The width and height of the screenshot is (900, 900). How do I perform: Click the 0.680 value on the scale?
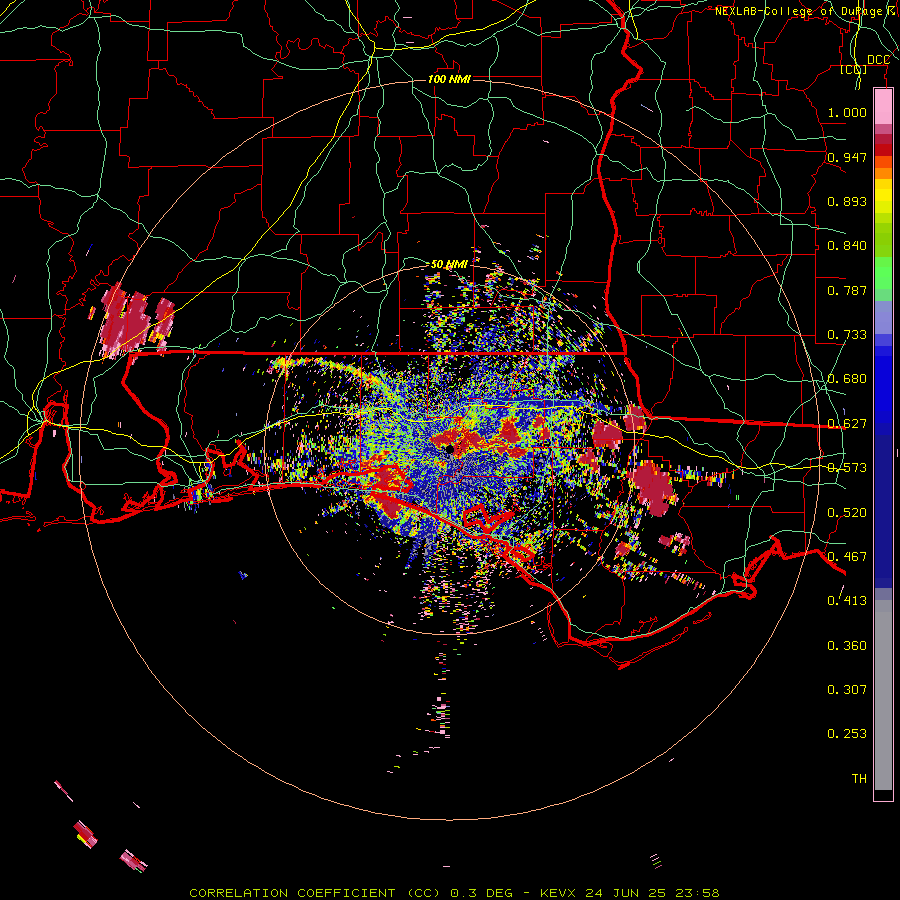click(x=847, y=379)
